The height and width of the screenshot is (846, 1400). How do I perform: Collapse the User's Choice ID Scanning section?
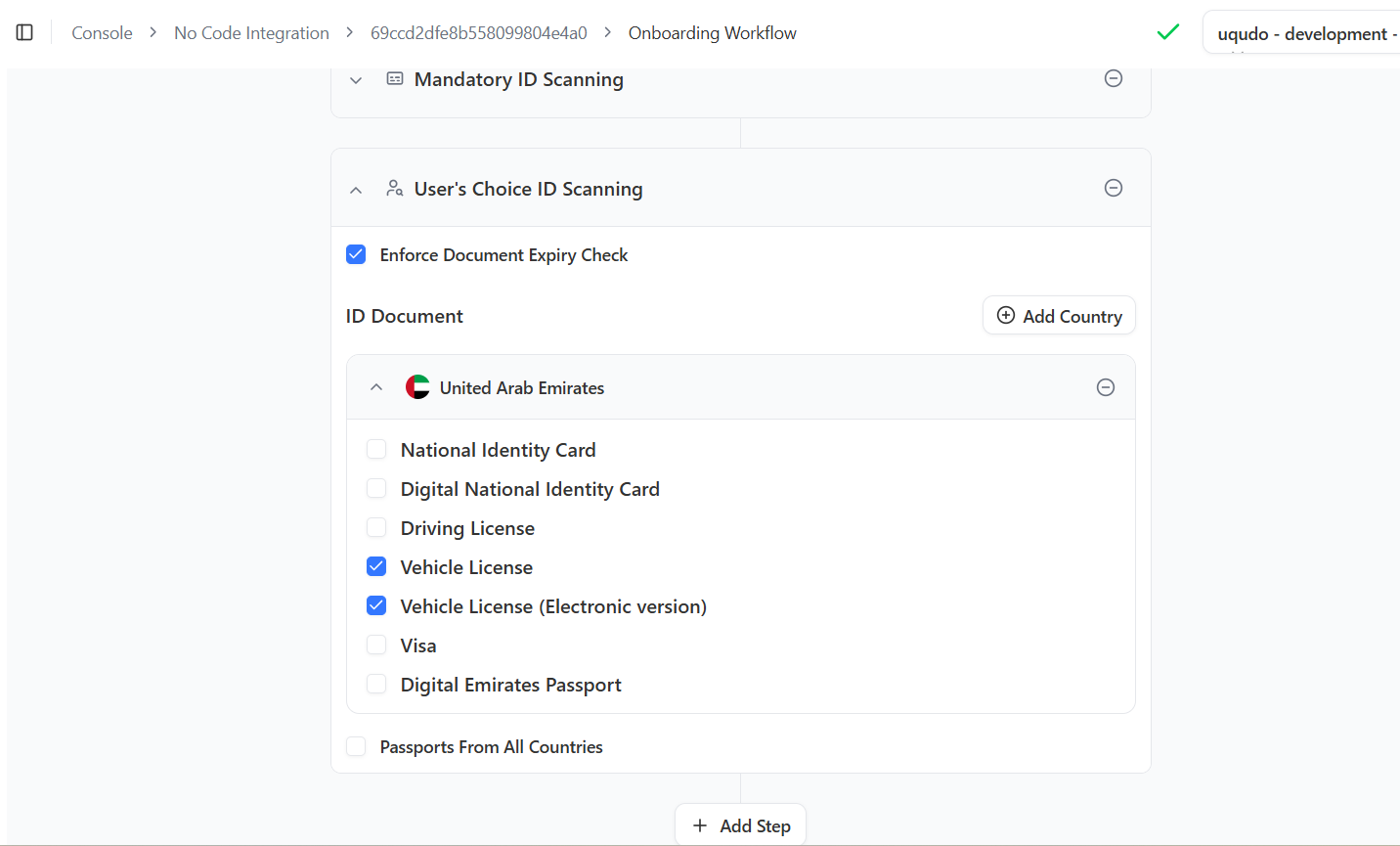(x=356, y=190)
